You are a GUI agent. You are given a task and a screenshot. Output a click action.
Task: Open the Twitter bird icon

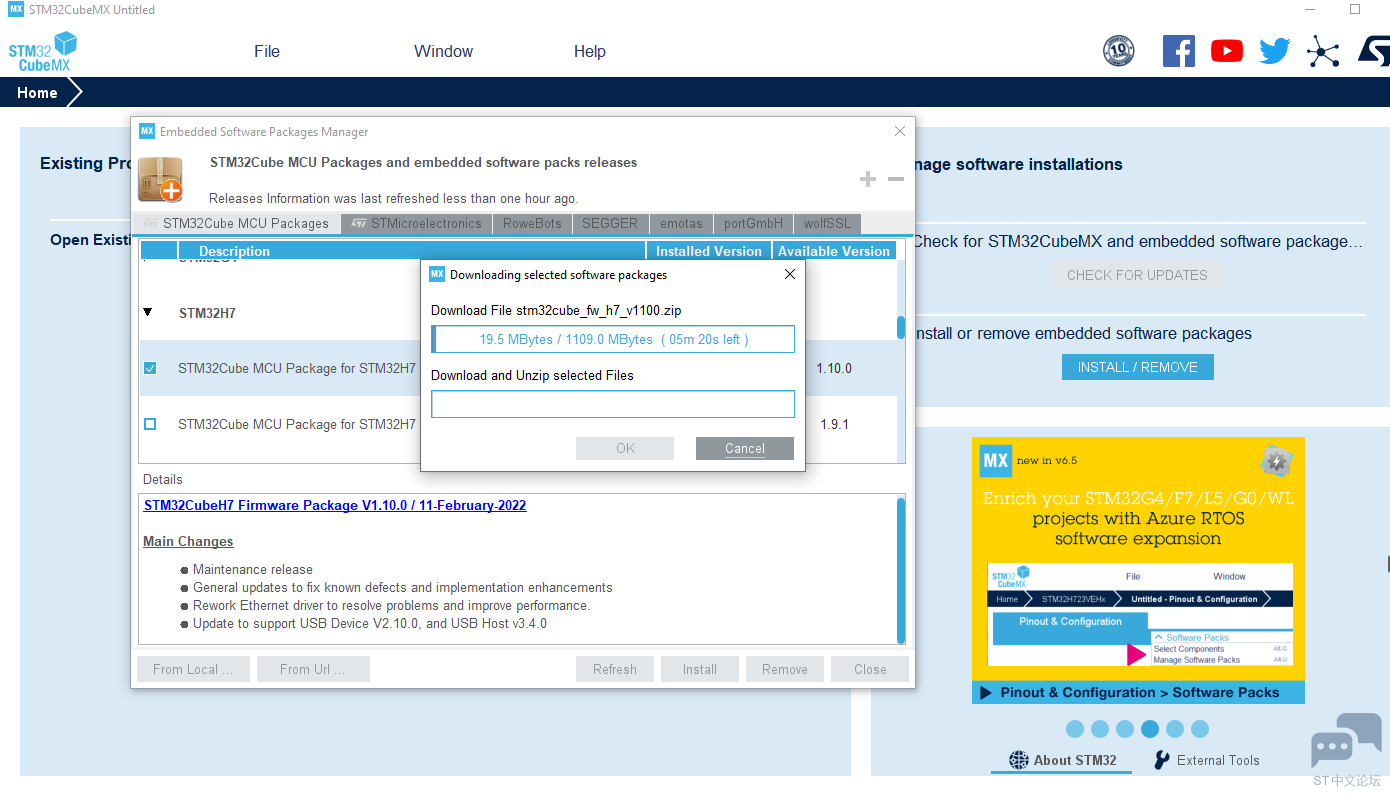point(1275,51)
